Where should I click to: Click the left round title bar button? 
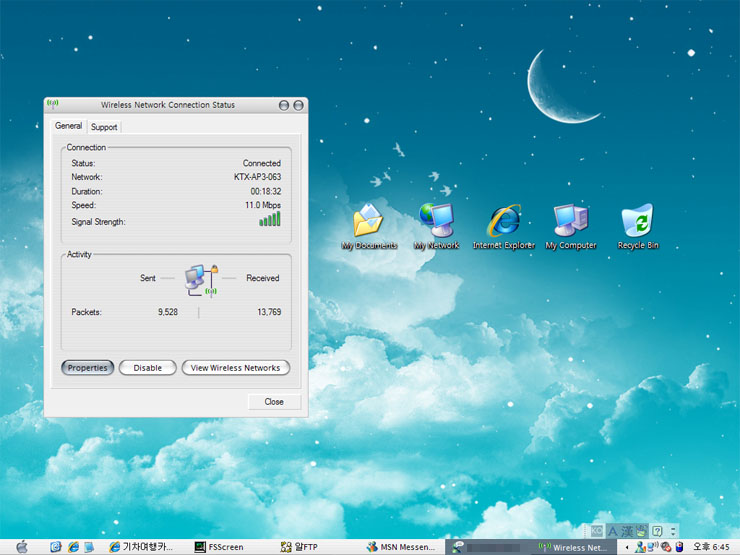284,105
